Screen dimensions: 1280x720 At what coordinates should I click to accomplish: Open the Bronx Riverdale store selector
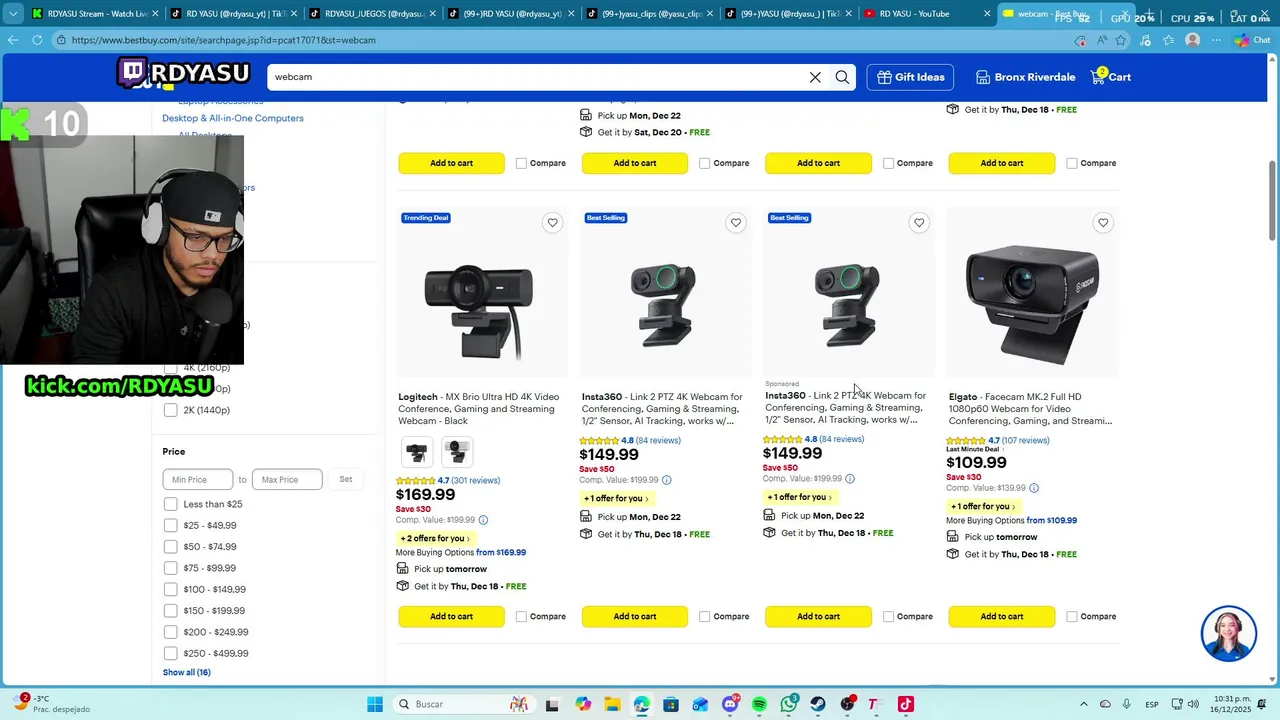(x=1025, y=77)
